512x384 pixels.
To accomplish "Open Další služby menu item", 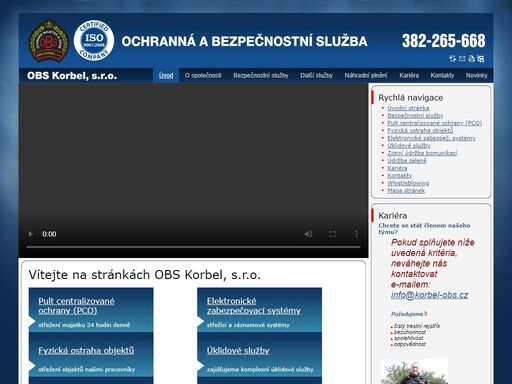I will (316, 75).
